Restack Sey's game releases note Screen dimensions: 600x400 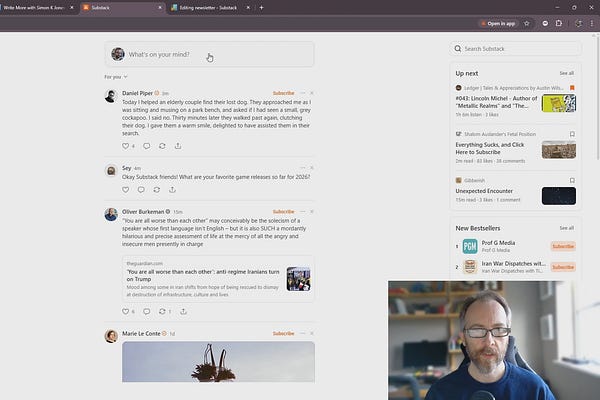click(157, 189)
